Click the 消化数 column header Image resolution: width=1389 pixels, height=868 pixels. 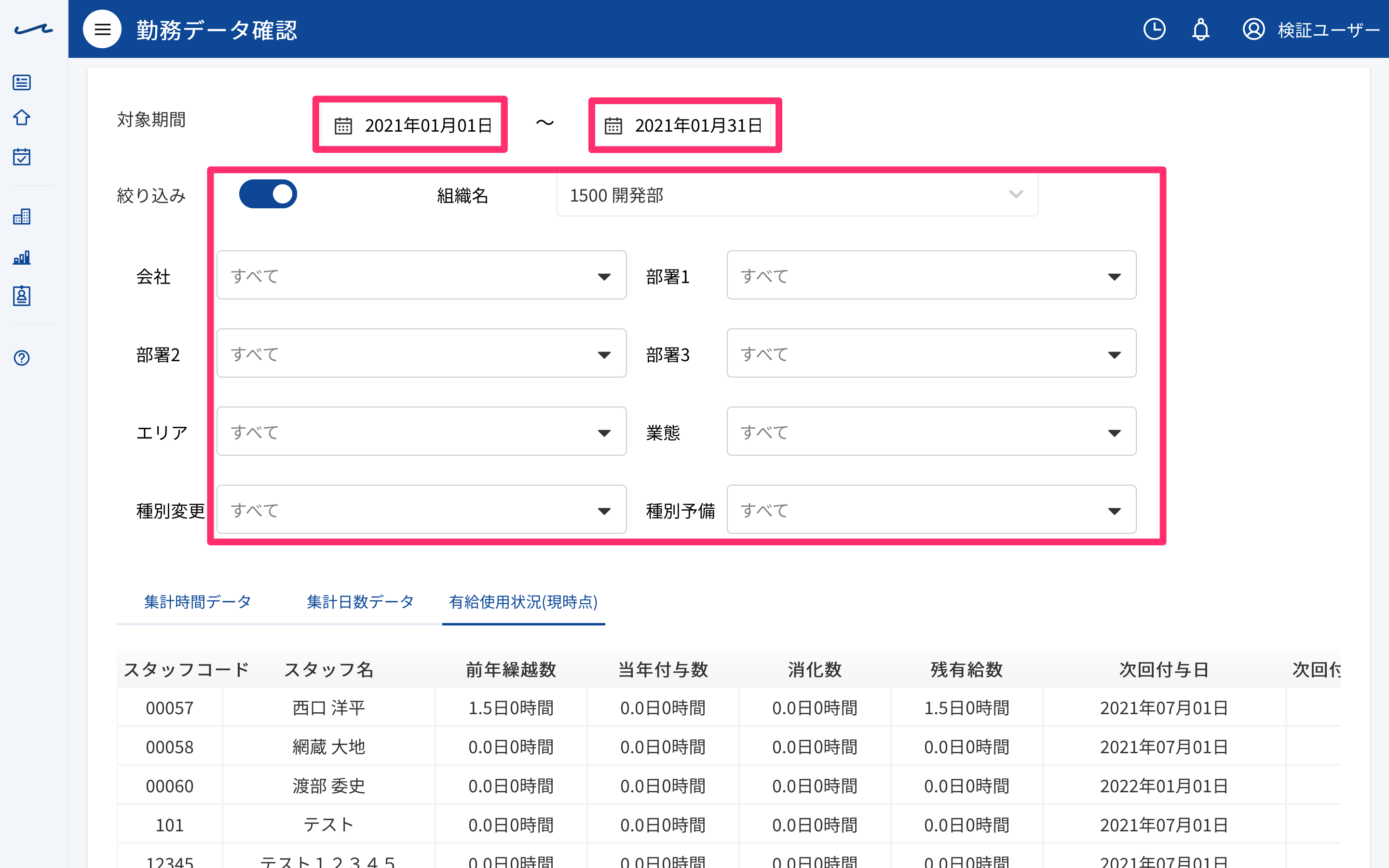[x=815, y=669]
